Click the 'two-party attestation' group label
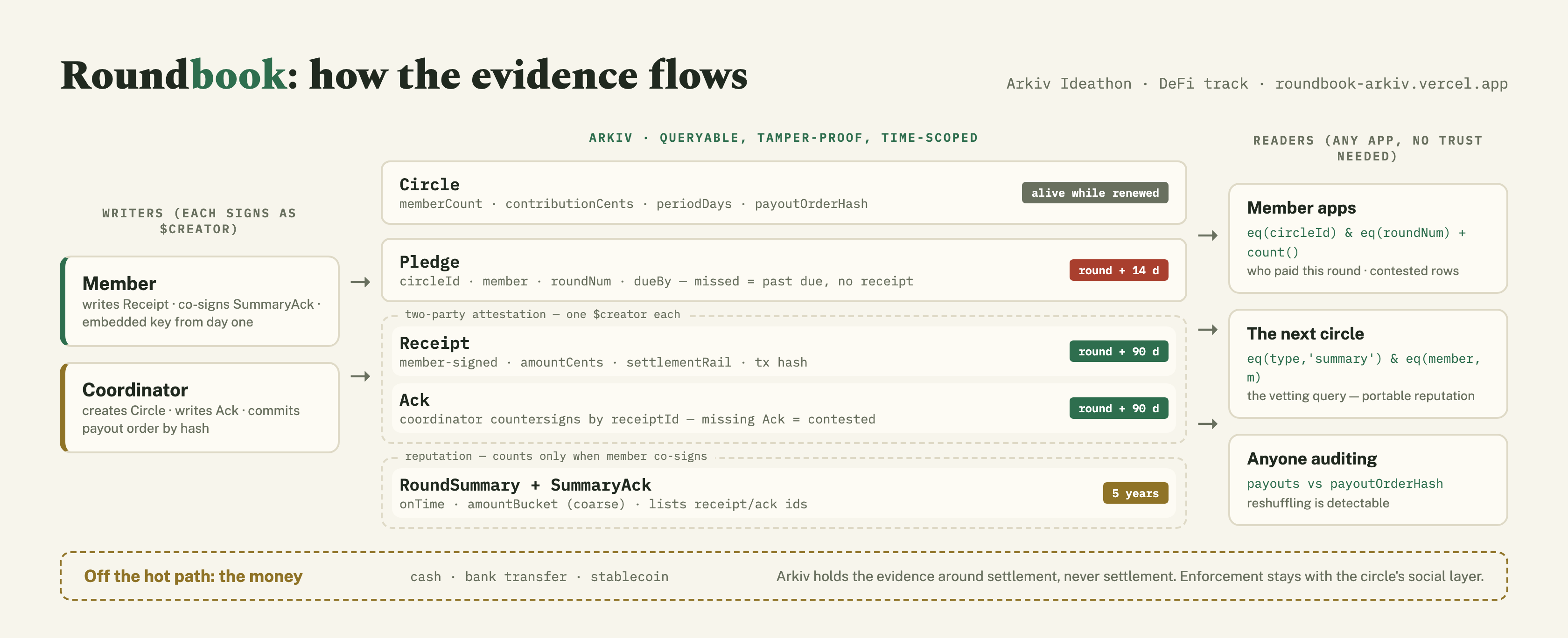 click(542, 314)
